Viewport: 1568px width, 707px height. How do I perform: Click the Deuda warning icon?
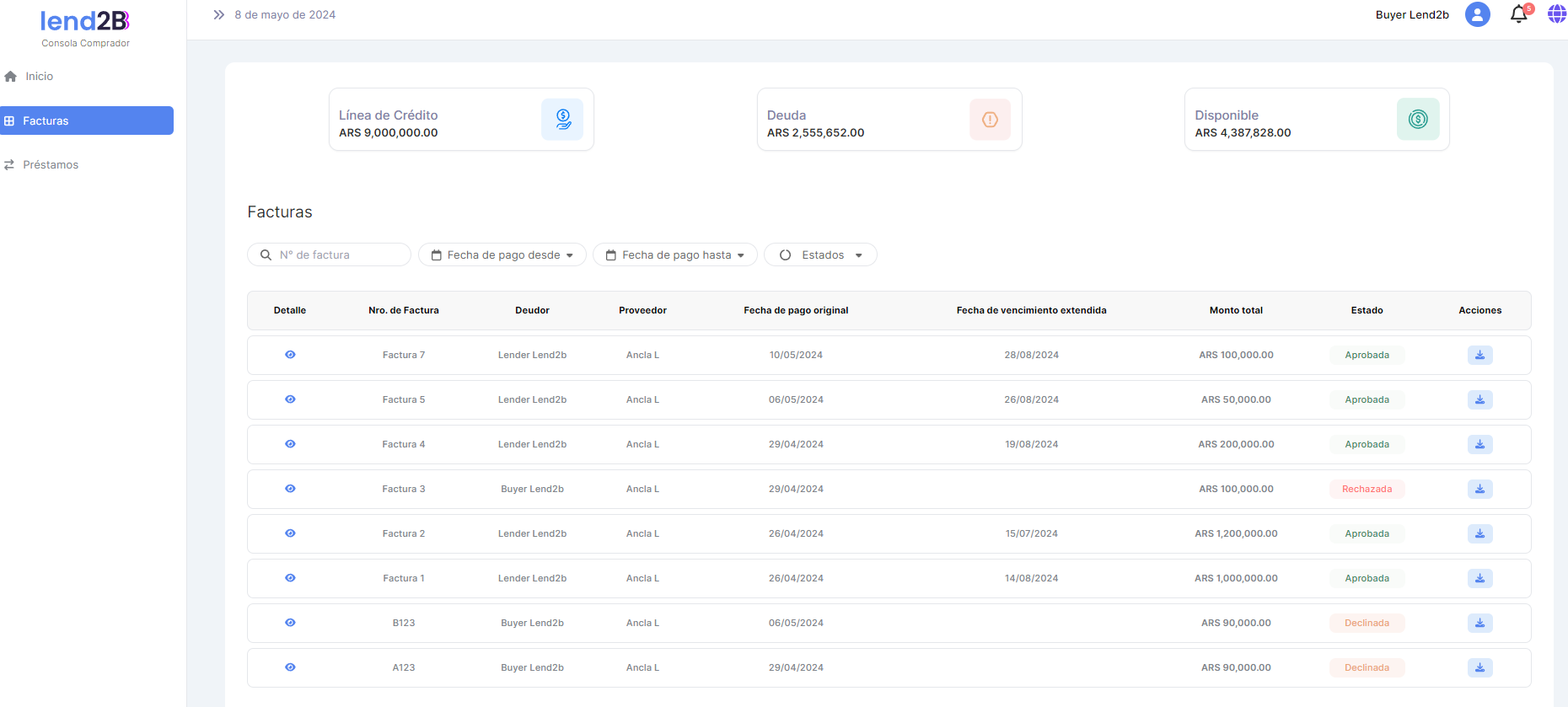pyautogui.click(x=990, y=120)
